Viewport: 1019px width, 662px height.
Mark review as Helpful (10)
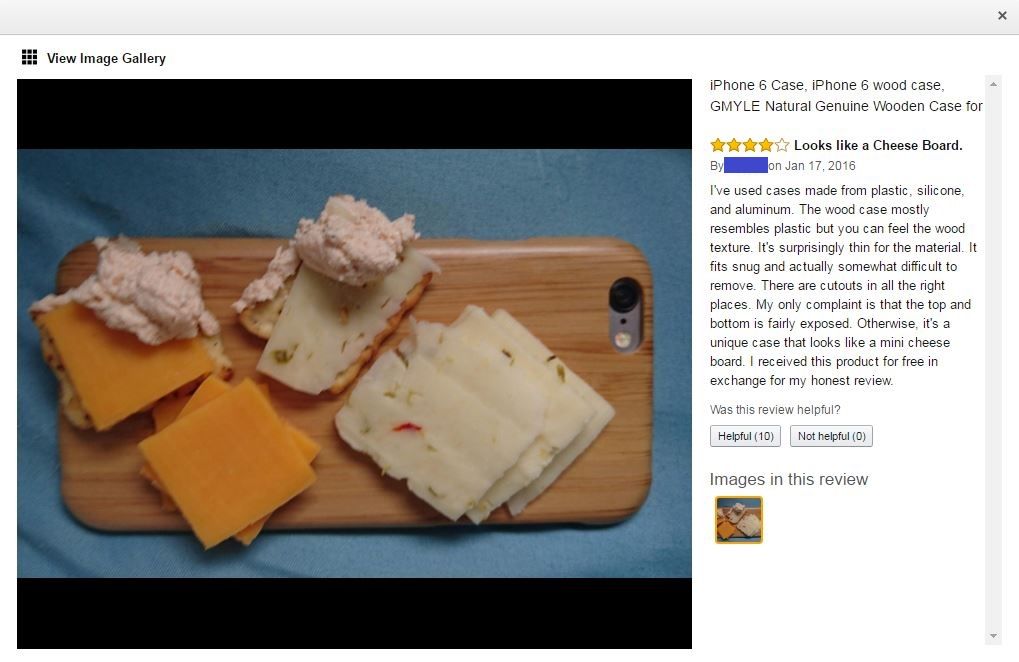point(745,436)
